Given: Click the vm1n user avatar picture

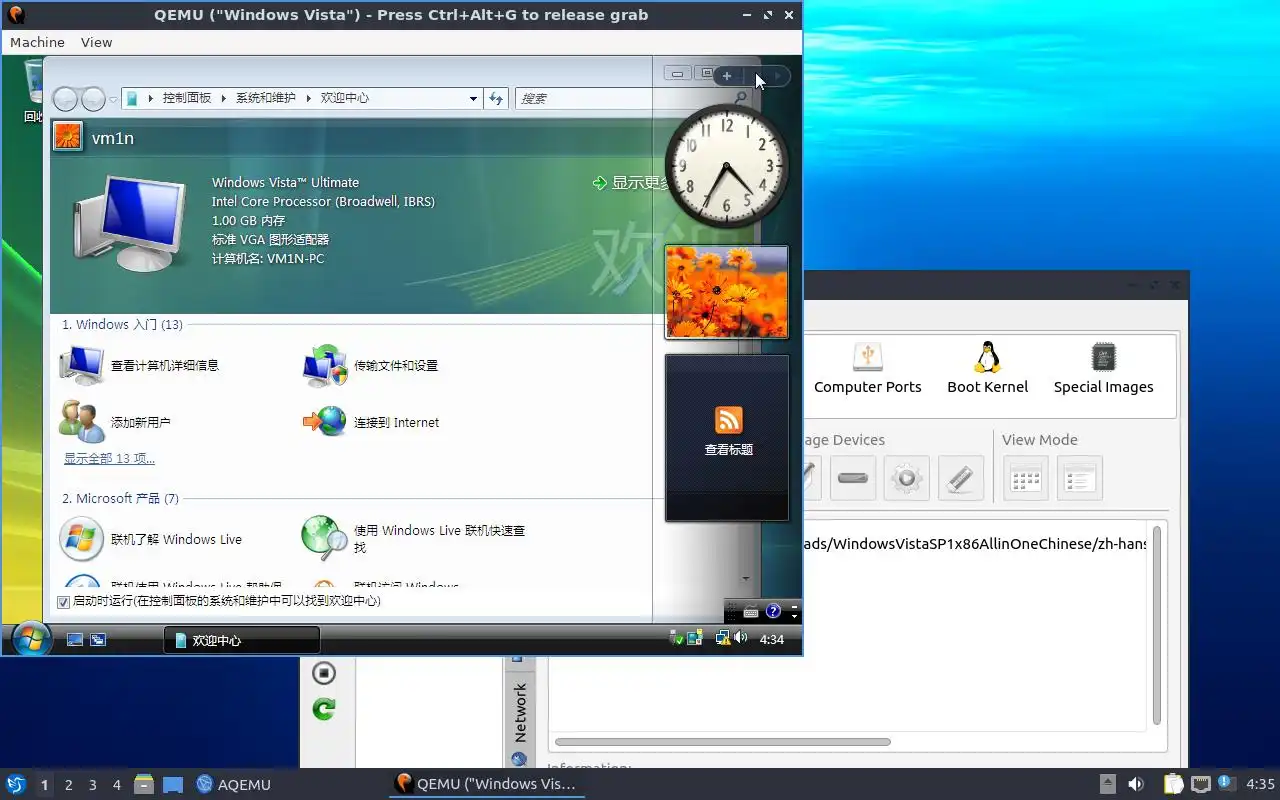Looking at the screenshot, I should 68,137.
